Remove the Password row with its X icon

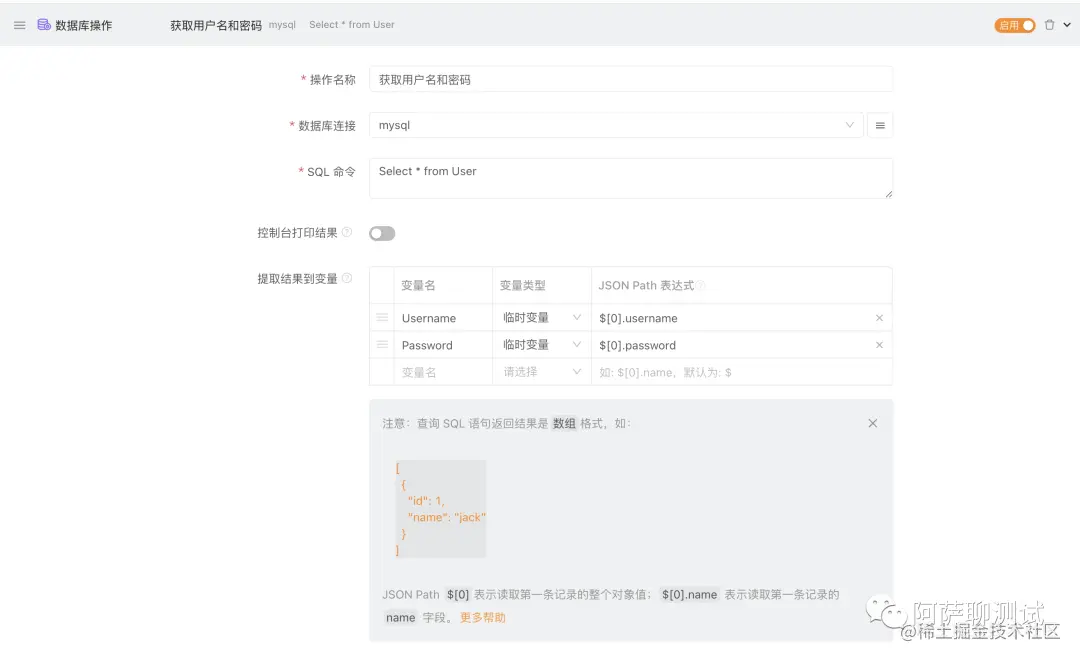[x=879, y=345]
